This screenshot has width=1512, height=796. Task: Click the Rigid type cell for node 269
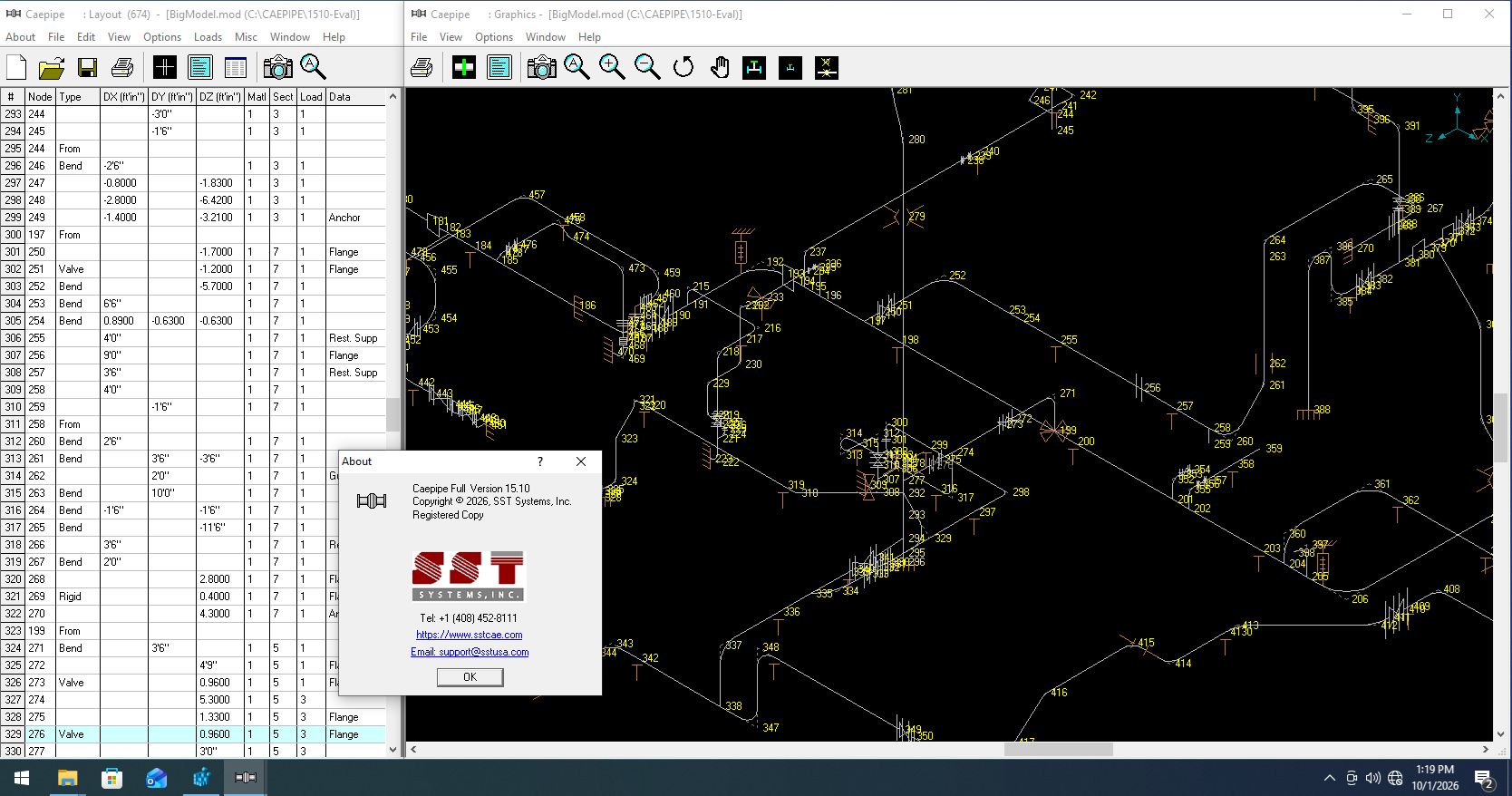pos(78,597)
